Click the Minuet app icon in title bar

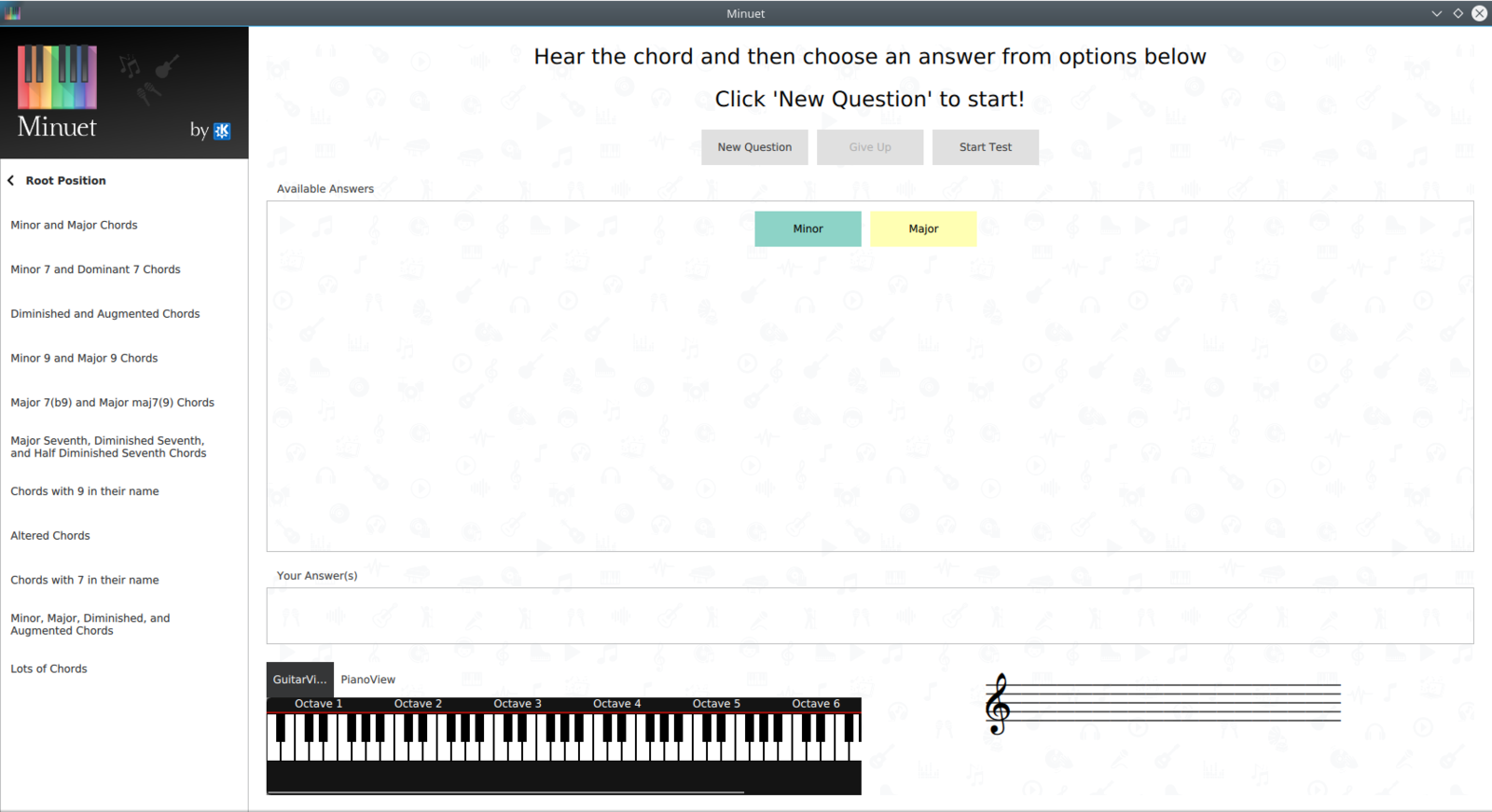pyautogui.click(x=12, y=13)
